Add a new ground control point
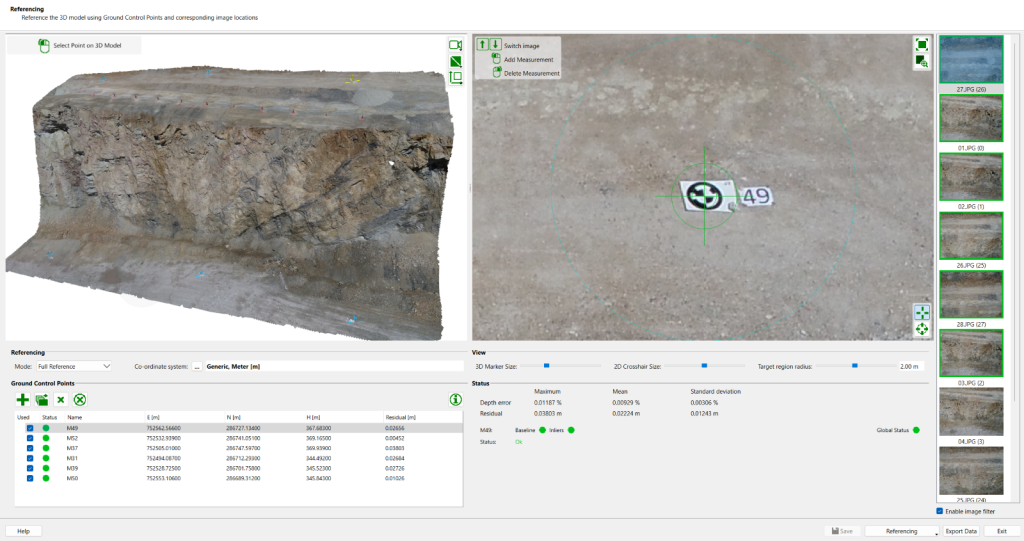Screen dimensions: 1024x541 [23, 399]
